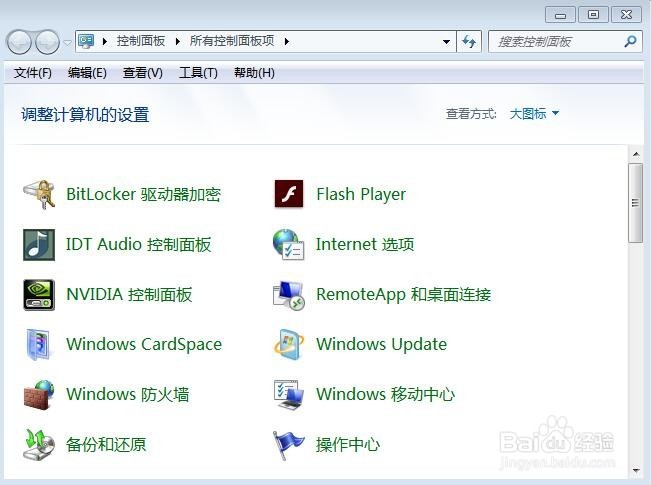Go forward with the Forward arrow button
The height and width of the screenshot is (485, 651).
tap(47, 42)
